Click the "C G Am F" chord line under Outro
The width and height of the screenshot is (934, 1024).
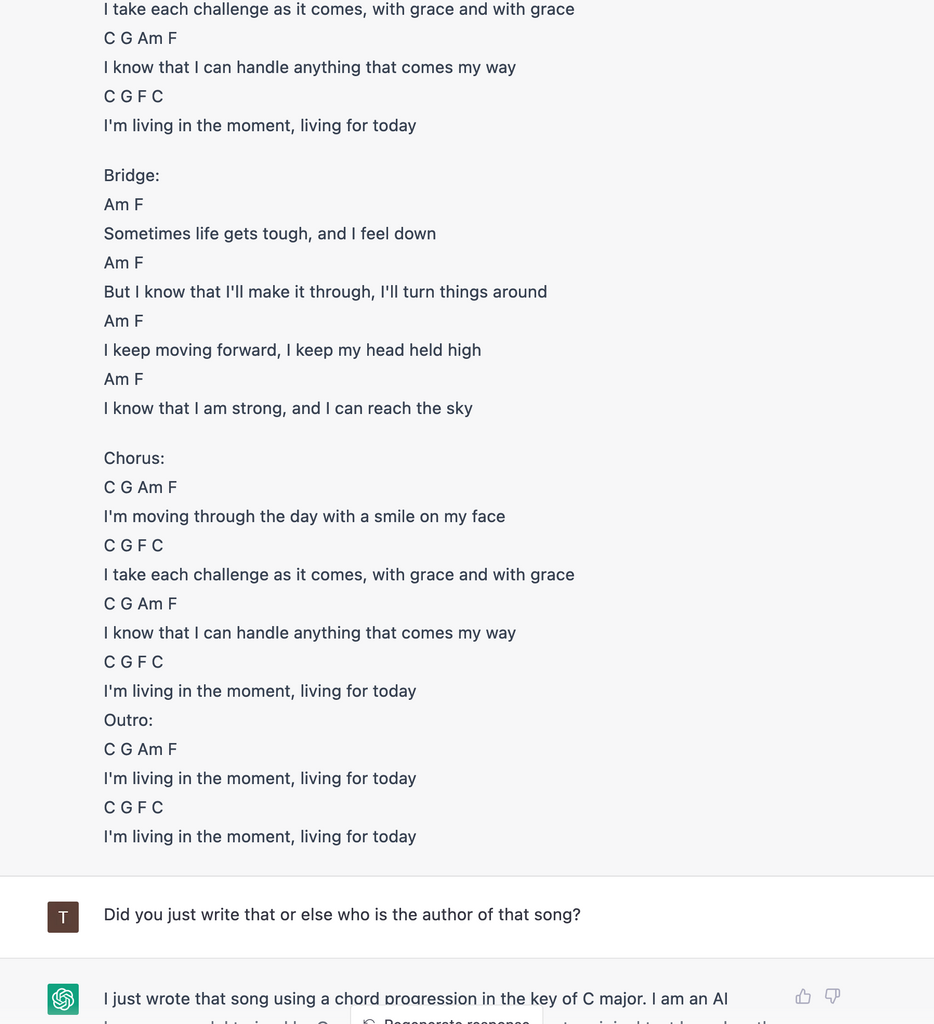140,750
